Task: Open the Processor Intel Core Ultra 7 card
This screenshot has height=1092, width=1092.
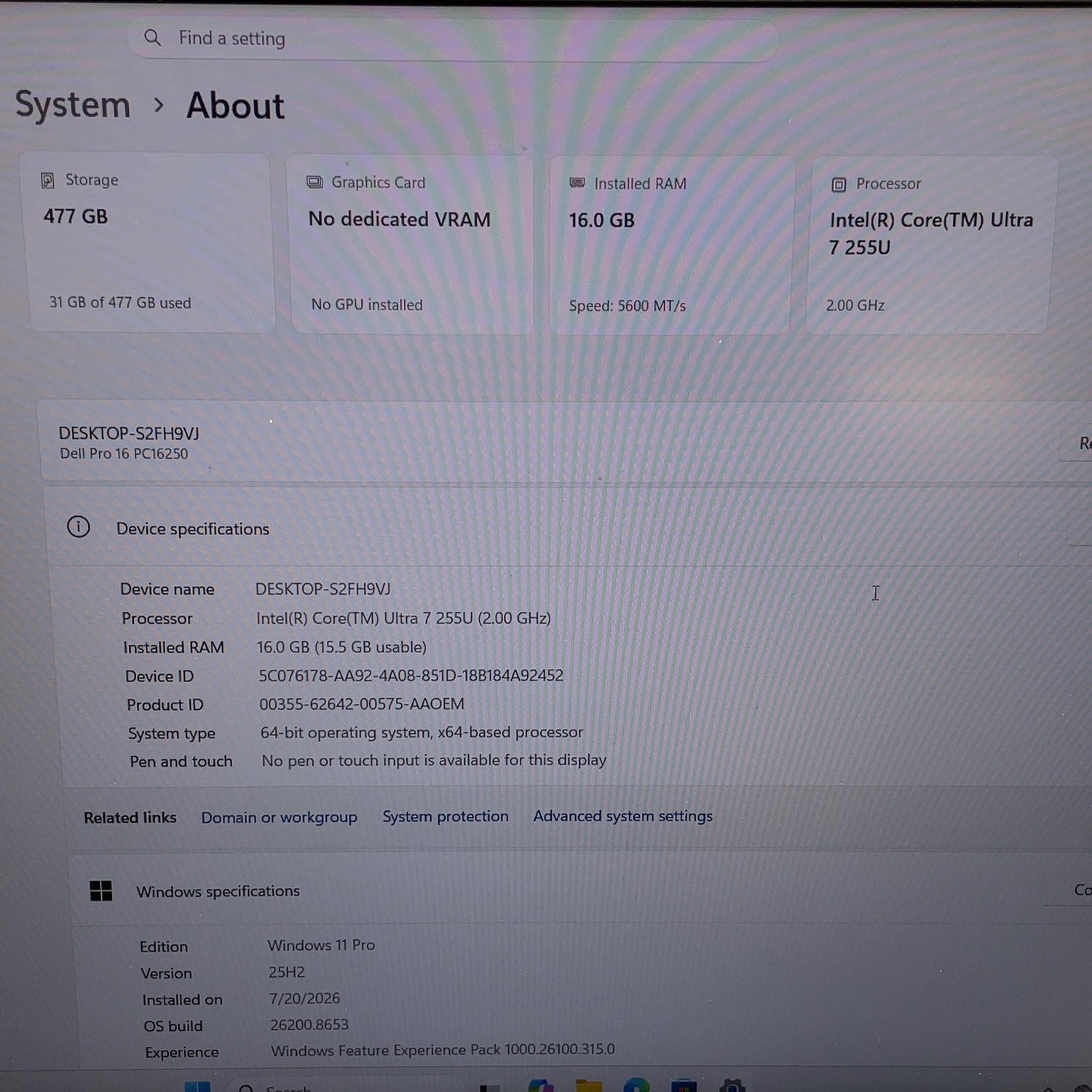Action: click(x=930, y=246)
